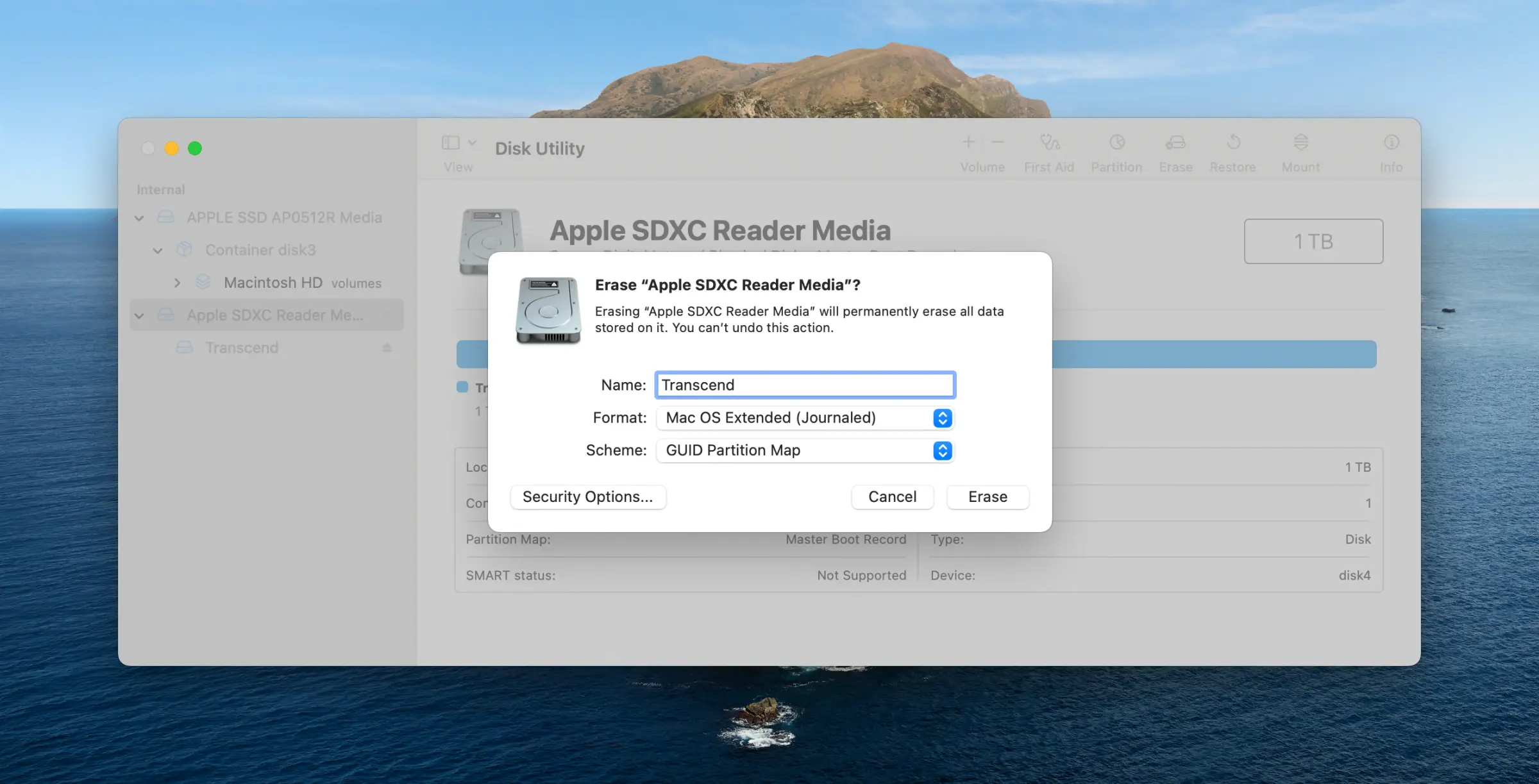
Task: Collapse Container disk3 in sidebar
Action: click(x=158, y=251)
